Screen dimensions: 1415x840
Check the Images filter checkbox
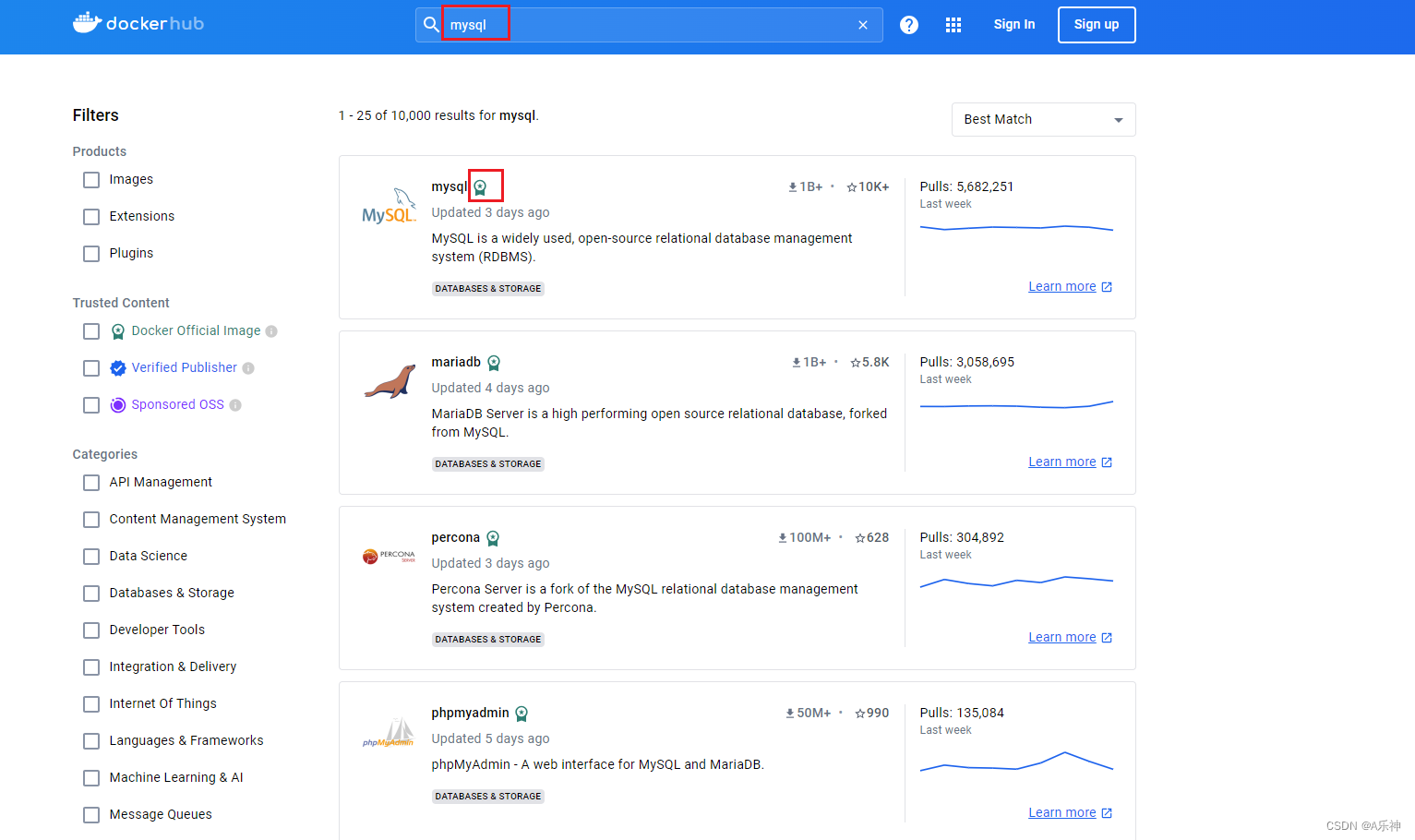(91, 180)
